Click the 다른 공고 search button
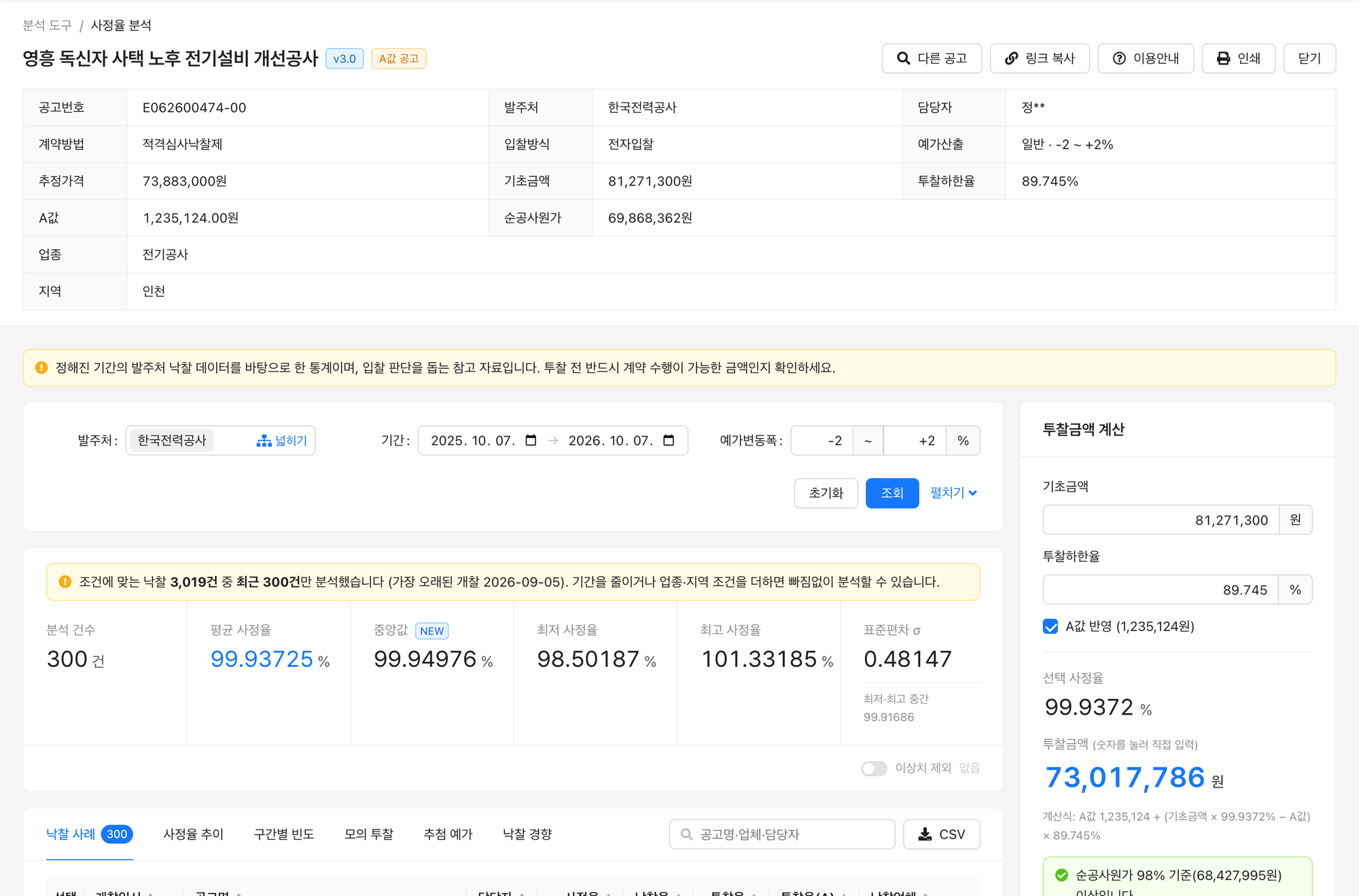Image resolution: width=1359 pixels, height=896 pixels. (932, 58)
